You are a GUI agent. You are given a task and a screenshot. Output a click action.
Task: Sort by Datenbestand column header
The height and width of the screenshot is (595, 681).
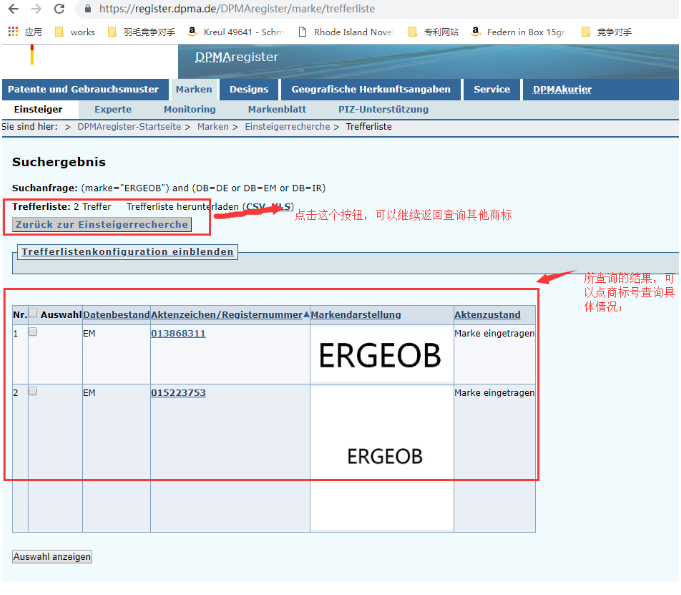pos(116,315)
